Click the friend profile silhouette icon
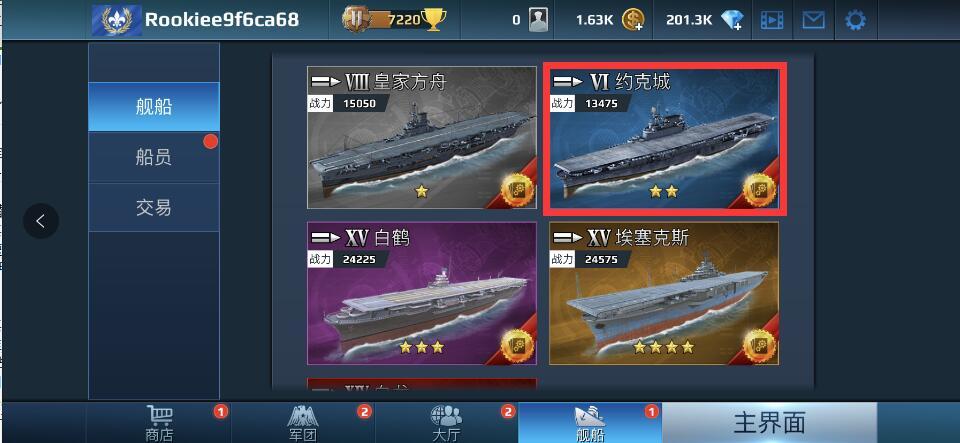Screen dimensions: 960x443 click(x=538, y=21)
